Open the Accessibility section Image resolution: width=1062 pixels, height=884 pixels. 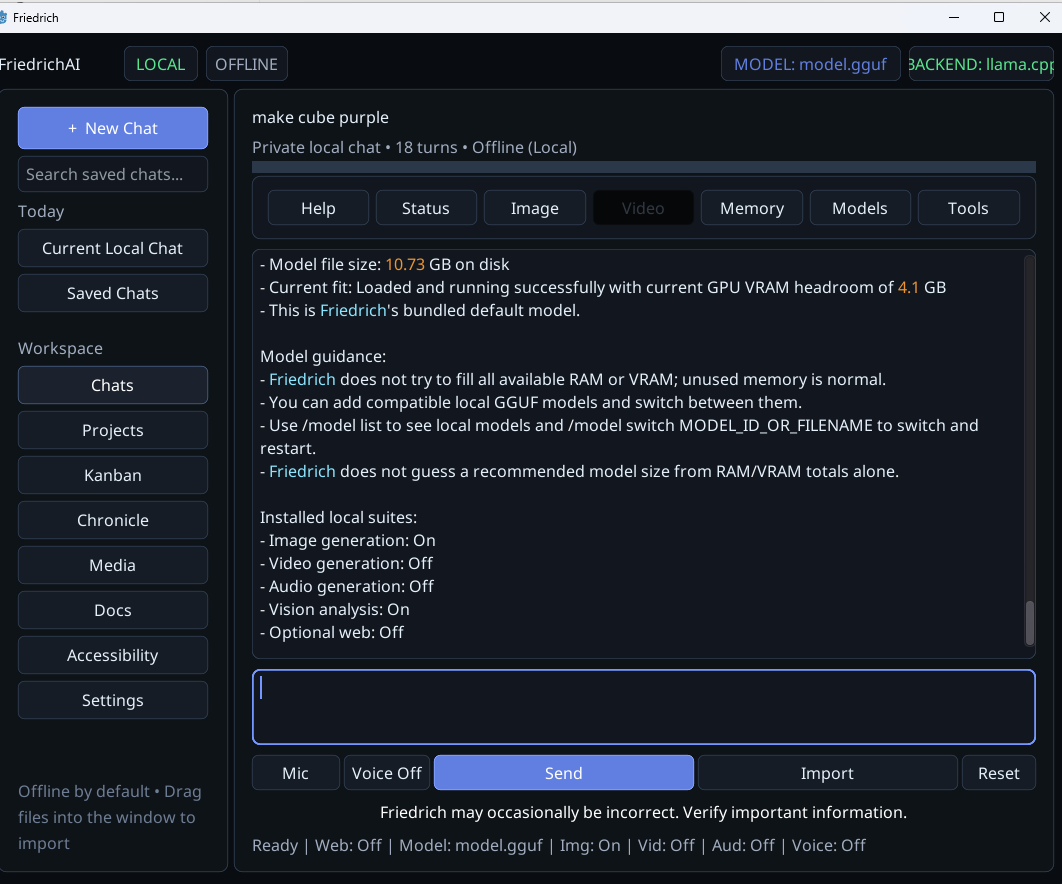pyautogui.click(x=112, y=655)
